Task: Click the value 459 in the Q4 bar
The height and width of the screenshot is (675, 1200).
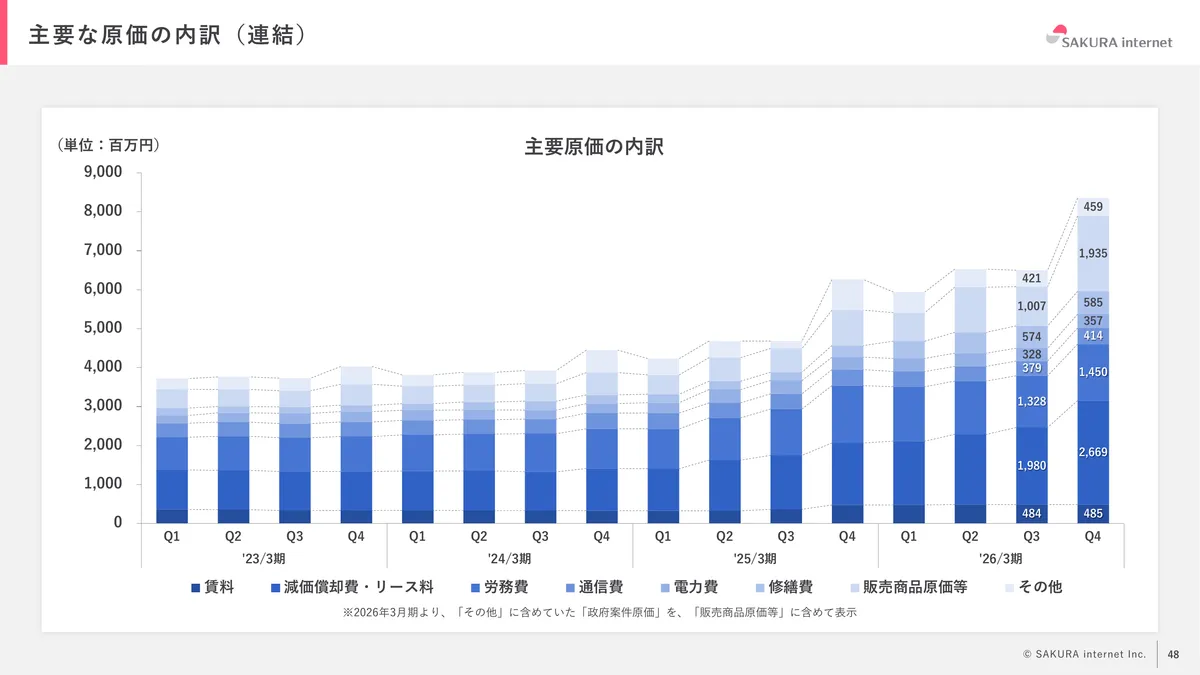Action: pos(1093,207)
